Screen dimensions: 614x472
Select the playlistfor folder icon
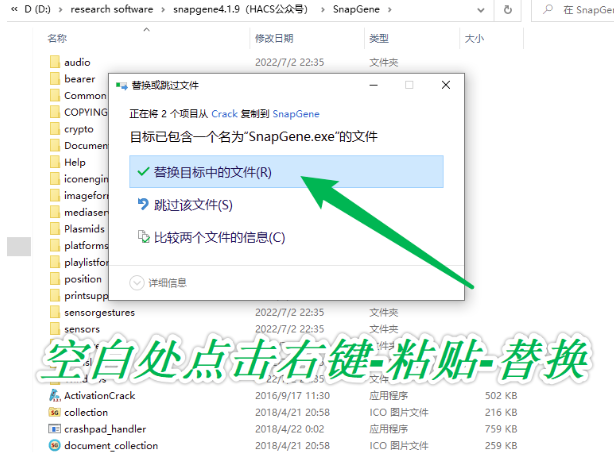(55, 262)
